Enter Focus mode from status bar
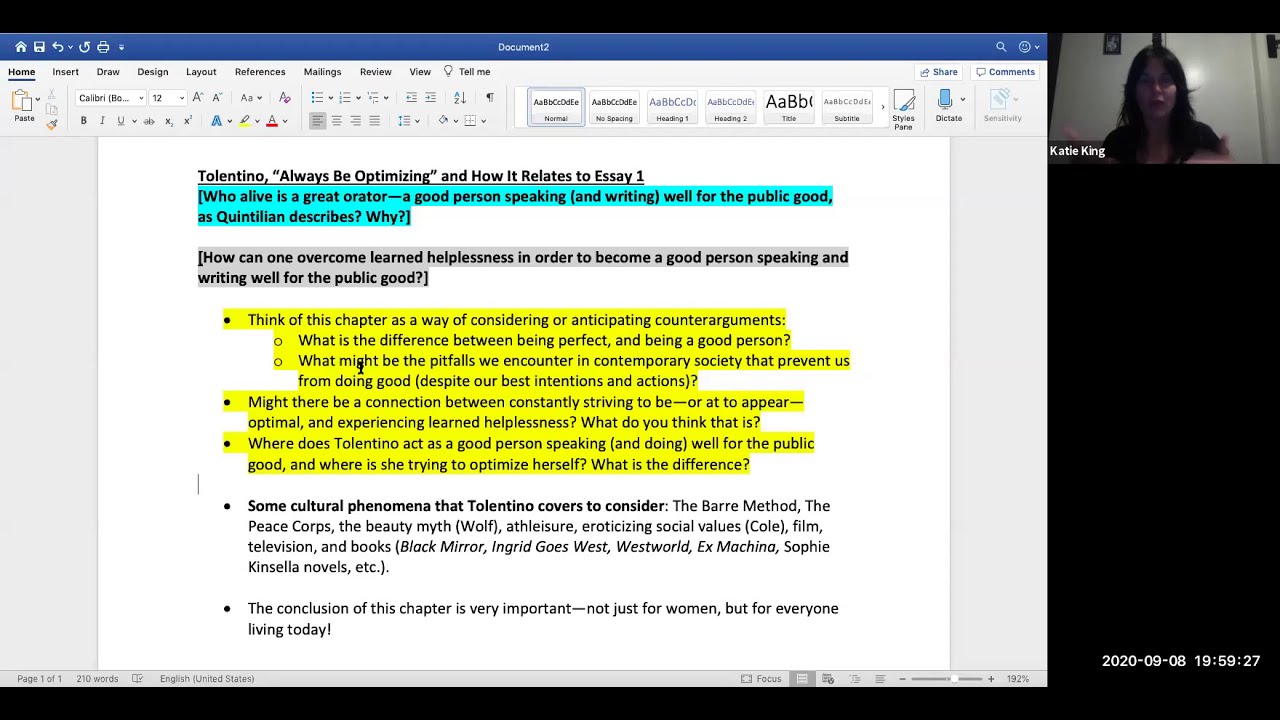 point(761,679)
